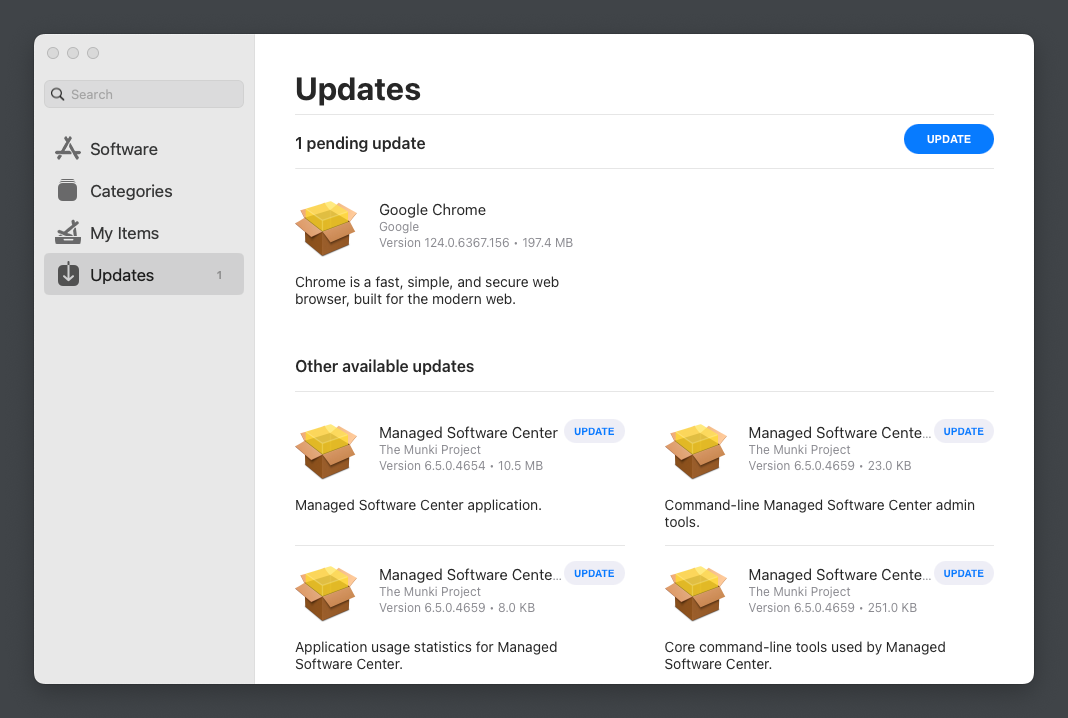Click package icon for admin tools update
This screenshot has height=718, width=1068.
point(695,451)
